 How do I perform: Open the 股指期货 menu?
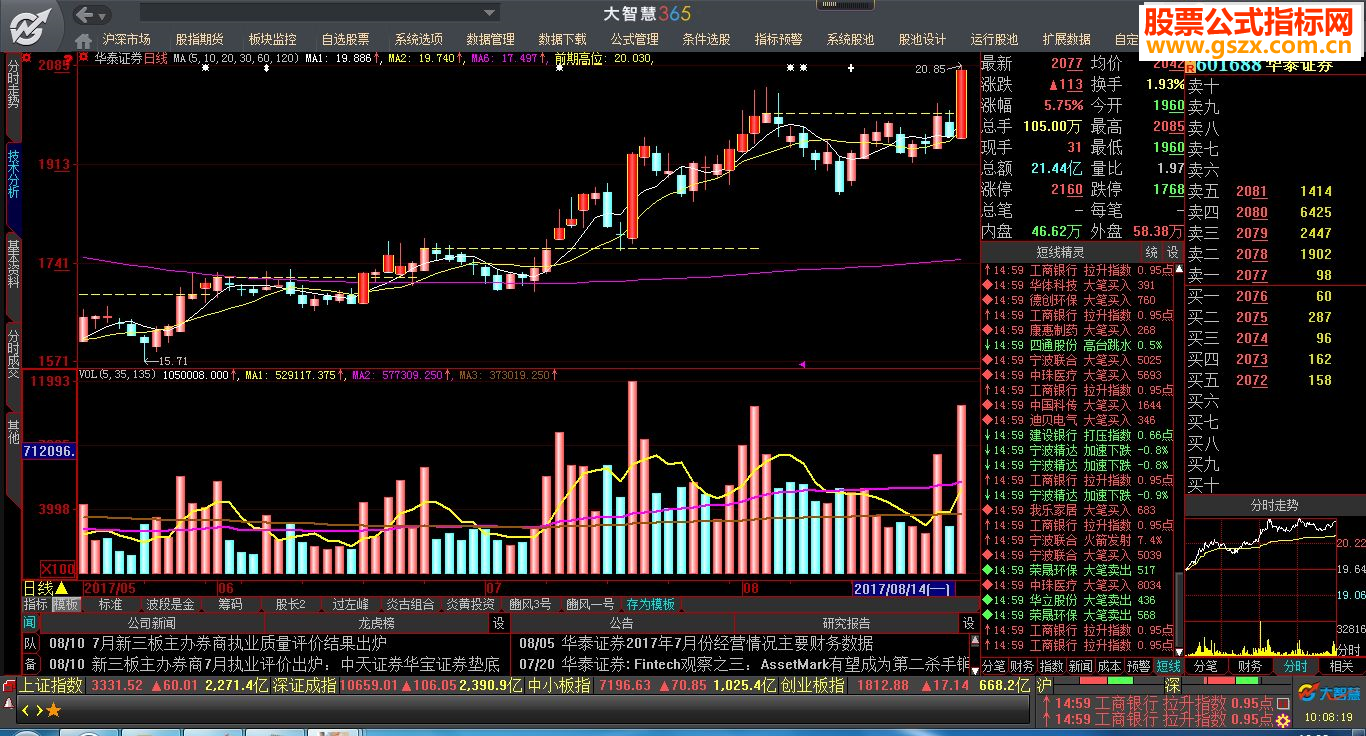(199, 39)
